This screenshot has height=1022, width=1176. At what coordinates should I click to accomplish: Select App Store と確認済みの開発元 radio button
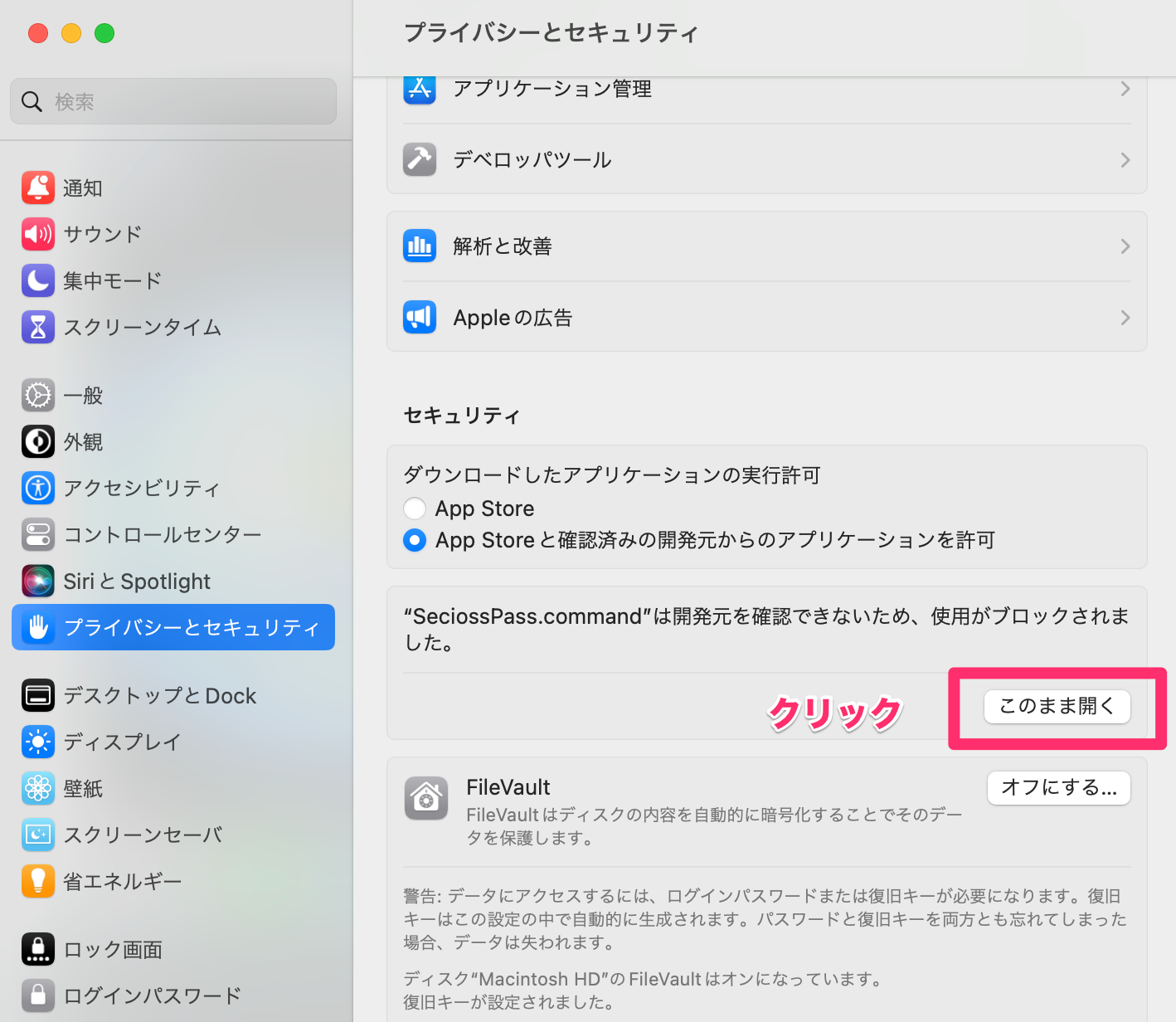(415, 540)
